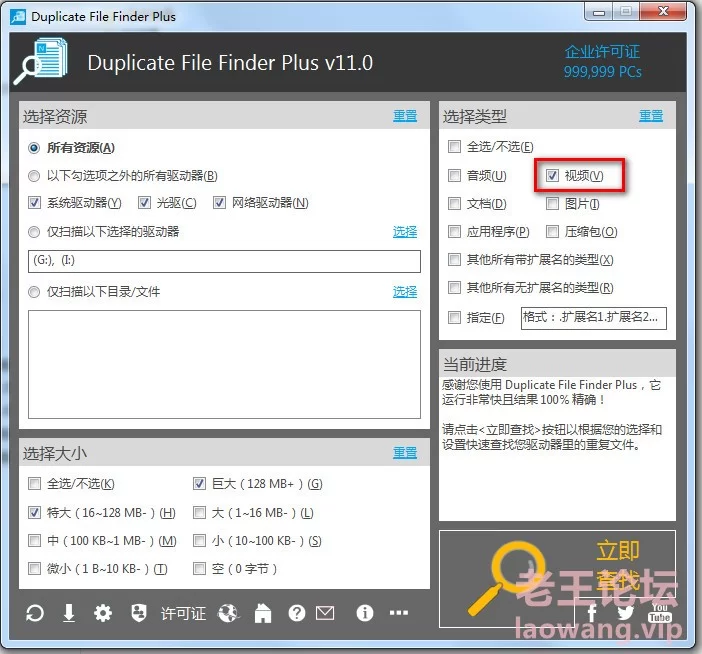Click 许可证 license label in bottom toolbar
The image size is (702, 654).
pos(183,613)
